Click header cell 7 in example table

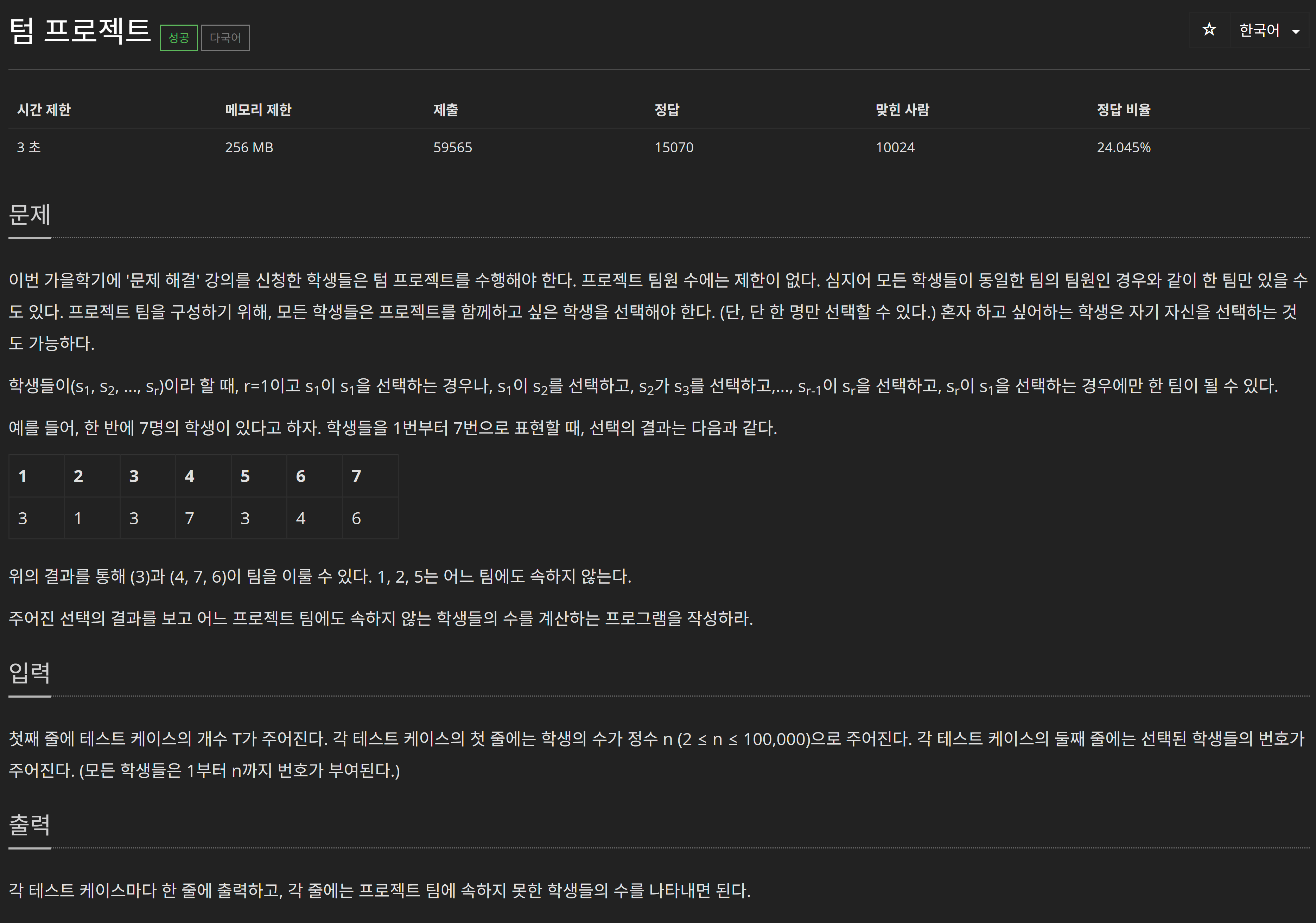[x=356, y=476]
